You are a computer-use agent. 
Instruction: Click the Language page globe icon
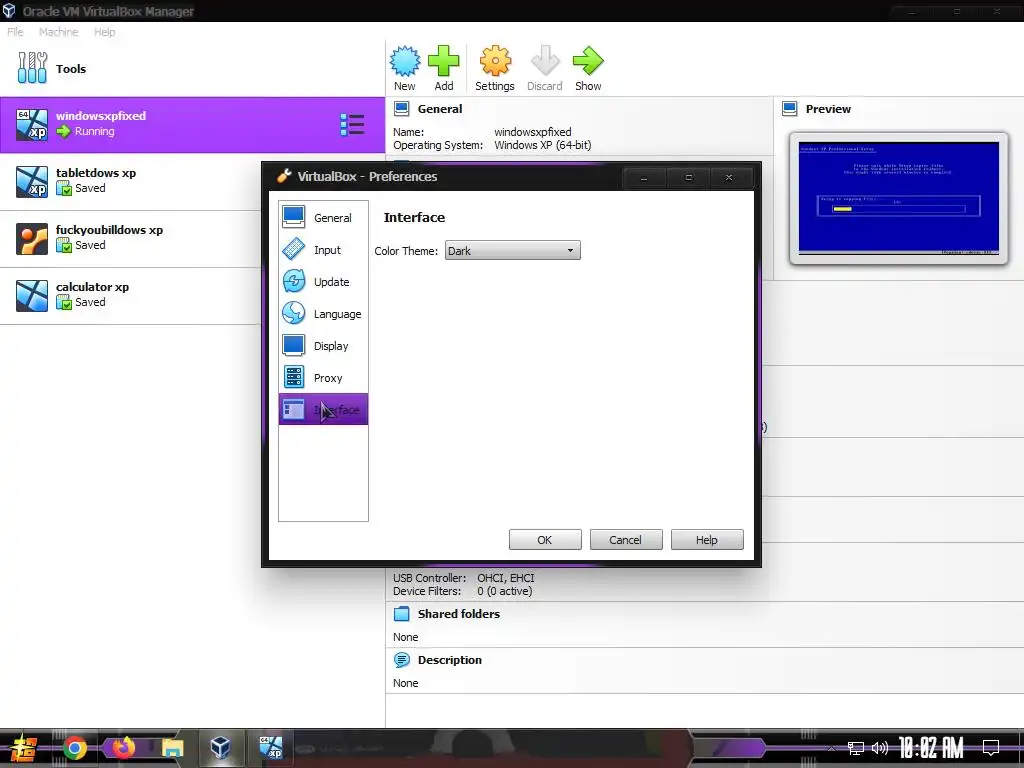tap(294, 313)
